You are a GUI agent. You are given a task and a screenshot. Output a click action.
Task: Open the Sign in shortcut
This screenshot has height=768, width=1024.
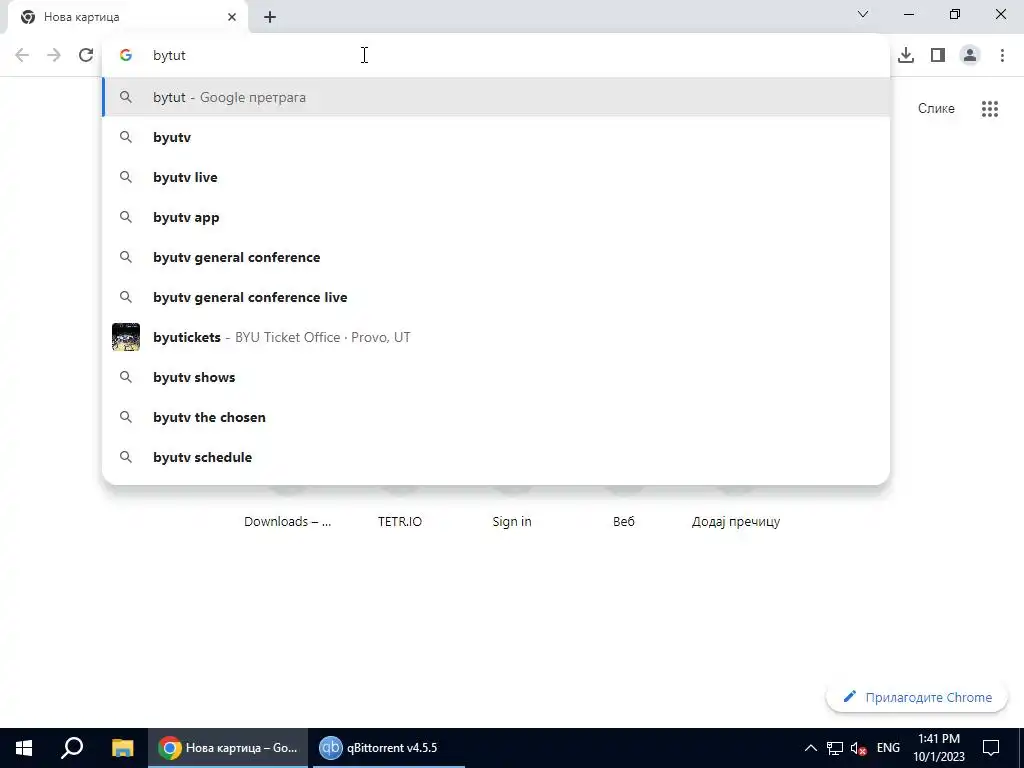point(512,521)
